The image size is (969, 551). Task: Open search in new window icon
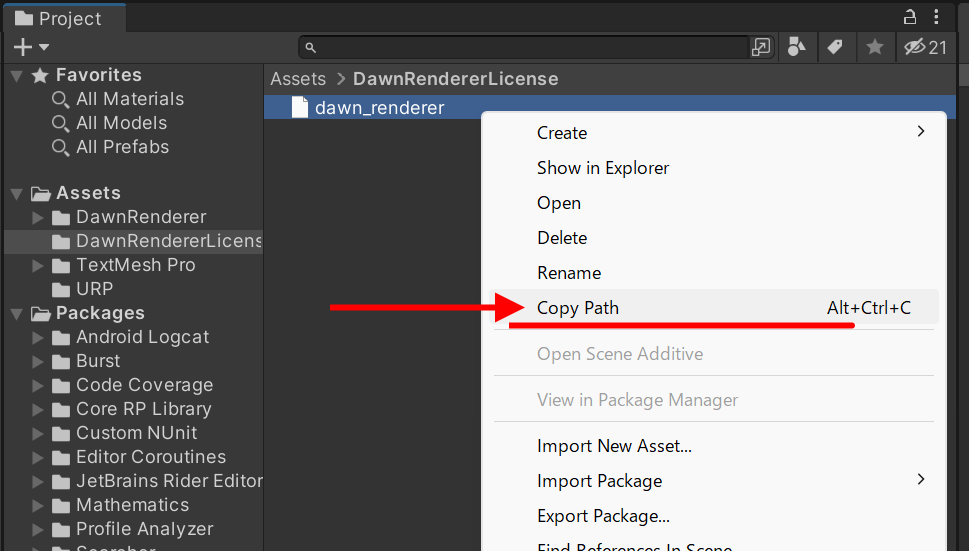click(x=761, y=47)
